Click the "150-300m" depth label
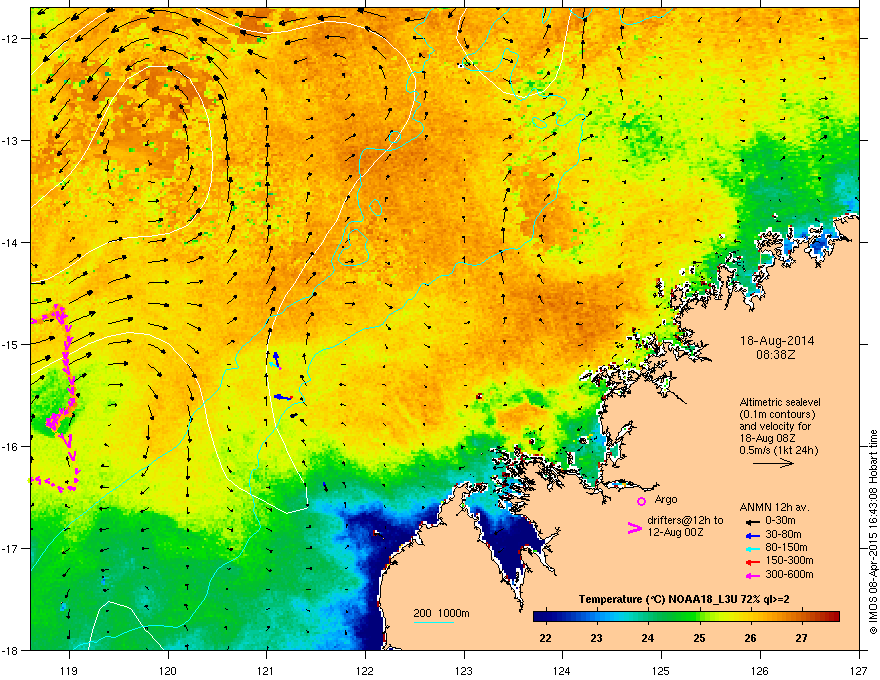Image resolution: width=880 pixels, height=680 pixels. point(789,560)
